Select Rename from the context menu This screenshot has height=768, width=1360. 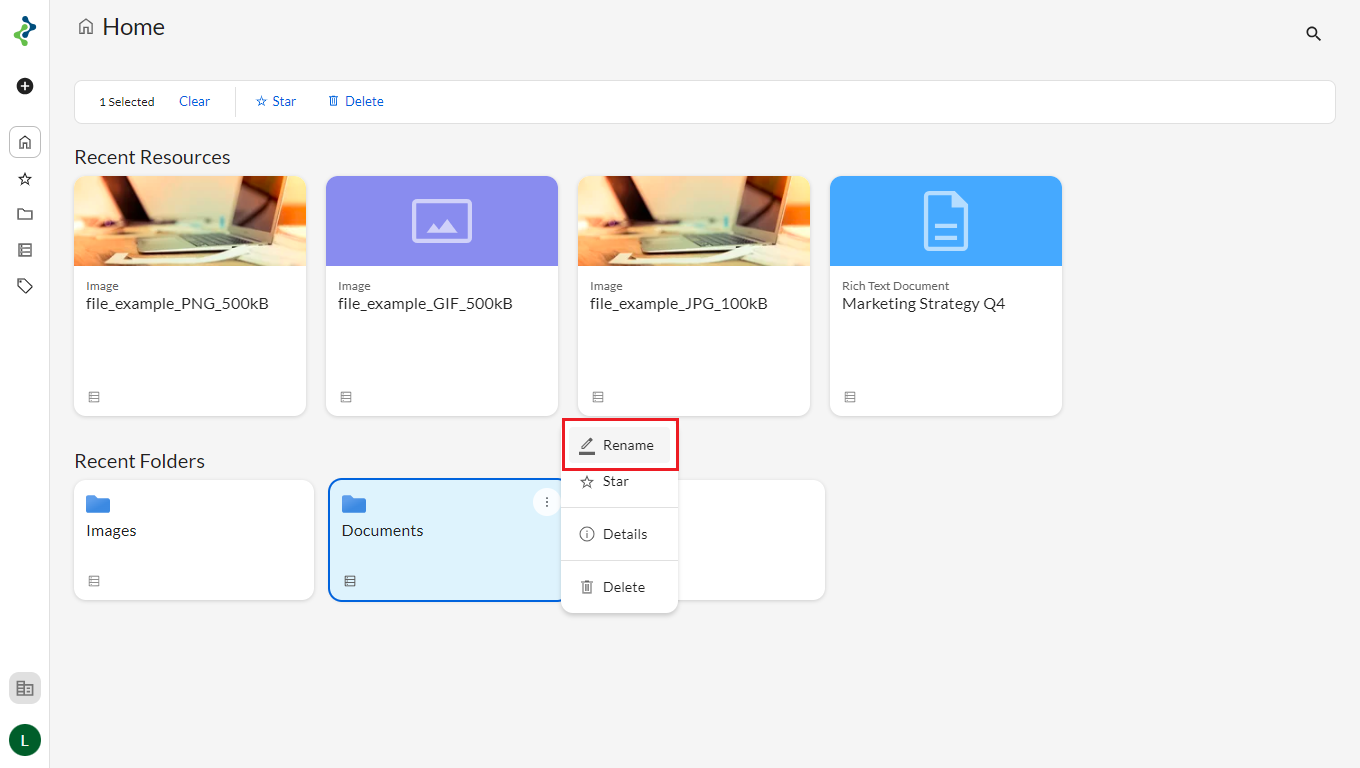tap(619, 445)
